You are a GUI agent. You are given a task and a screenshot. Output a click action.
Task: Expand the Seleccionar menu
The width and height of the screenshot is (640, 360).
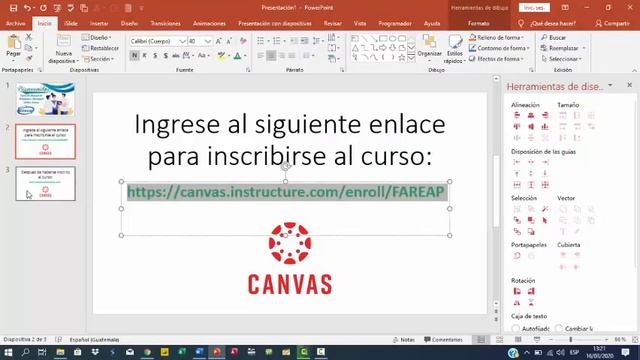[x=562, y=59]
